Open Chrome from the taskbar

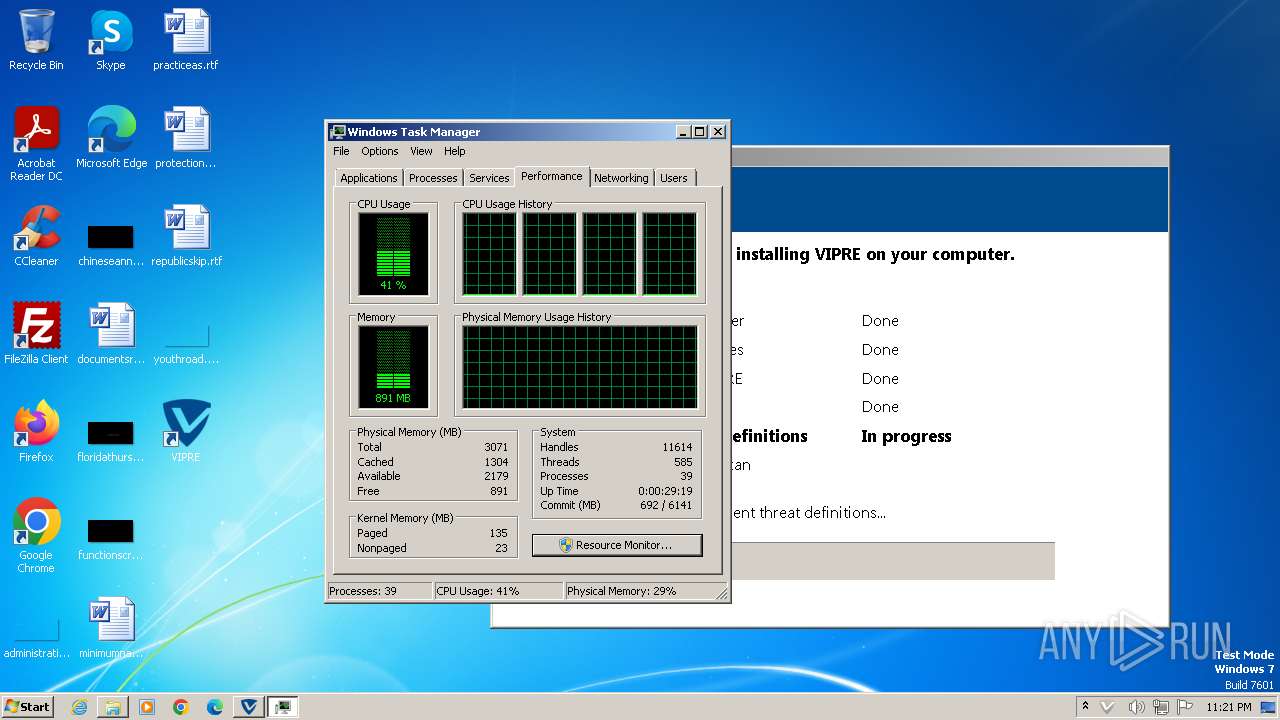pos(181,707)
